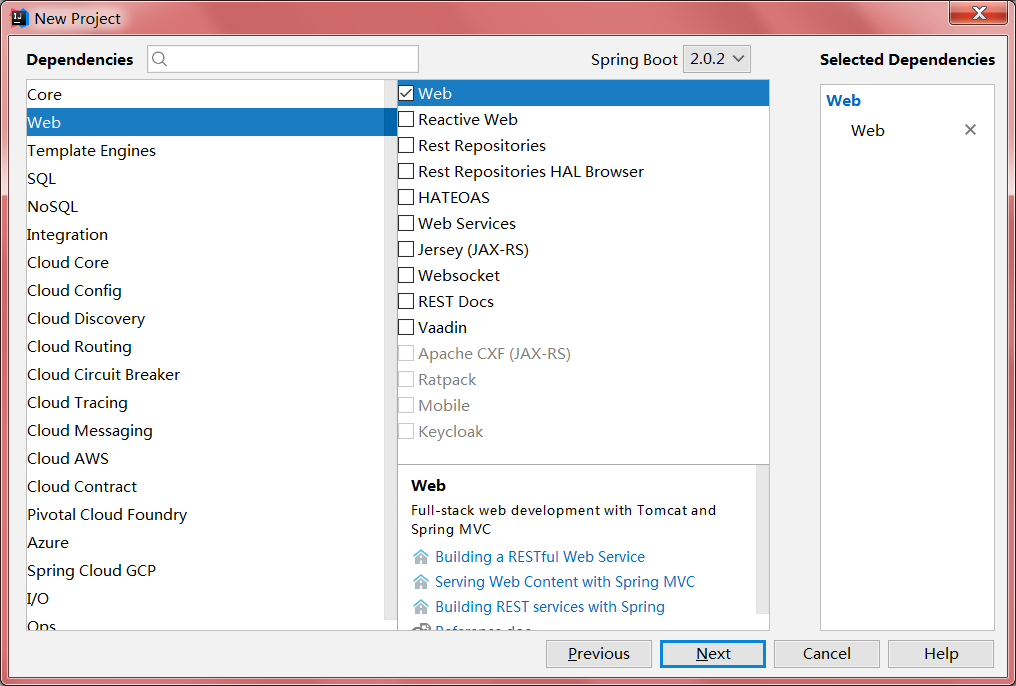
Task: Click house icon beside Serving Web Content
Action: [421, 582]
